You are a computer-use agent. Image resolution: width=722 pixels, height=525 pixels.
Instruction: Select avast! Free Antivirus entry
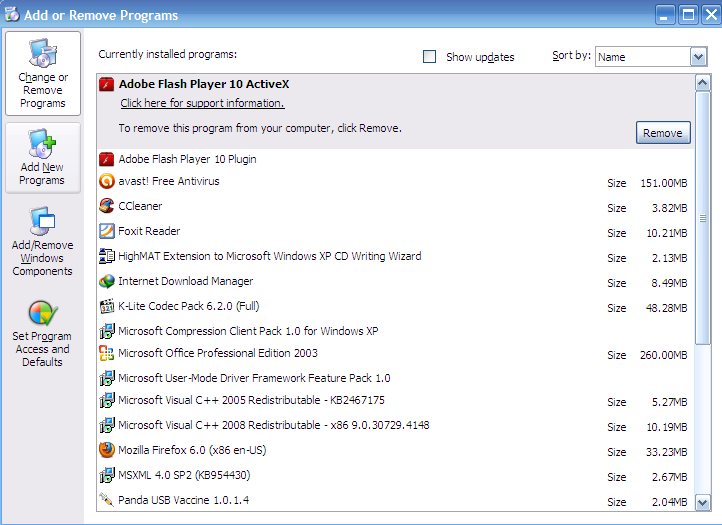[x=395, y=182]
